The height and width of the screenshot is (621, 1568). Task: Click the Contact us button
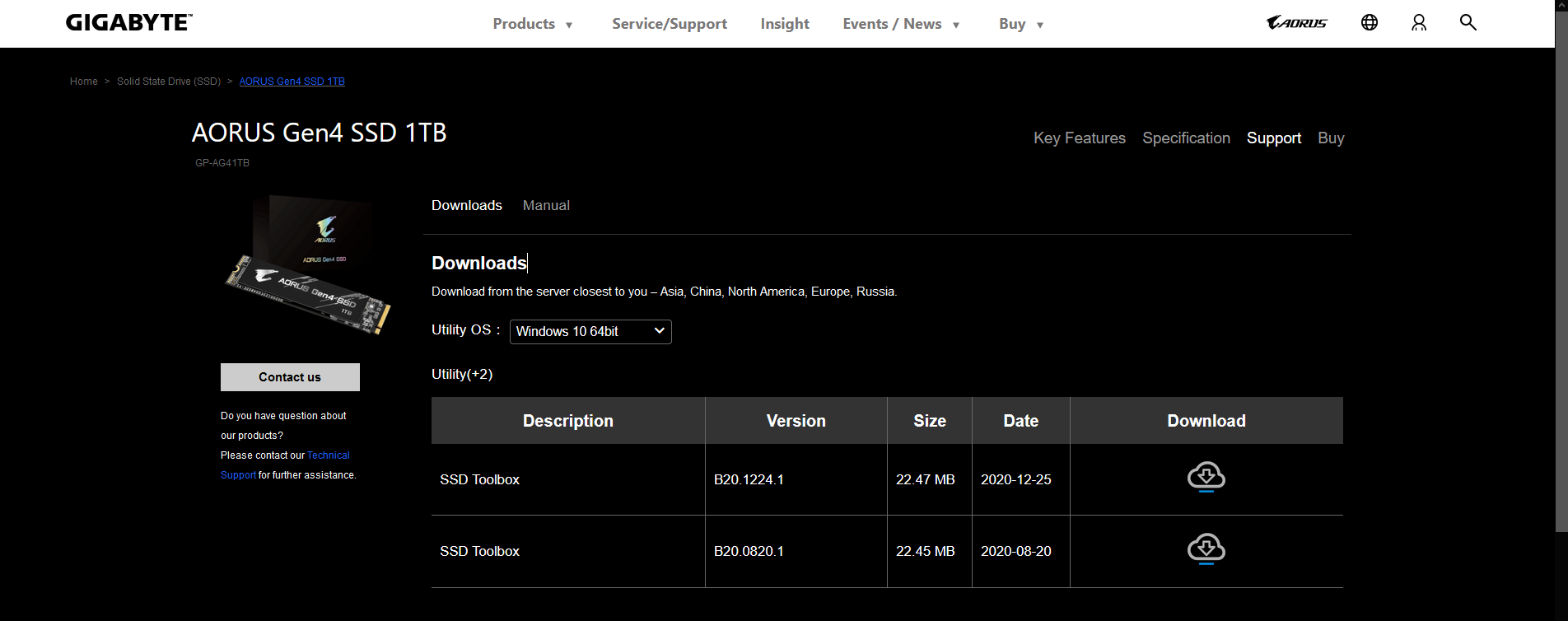point(290,377)
